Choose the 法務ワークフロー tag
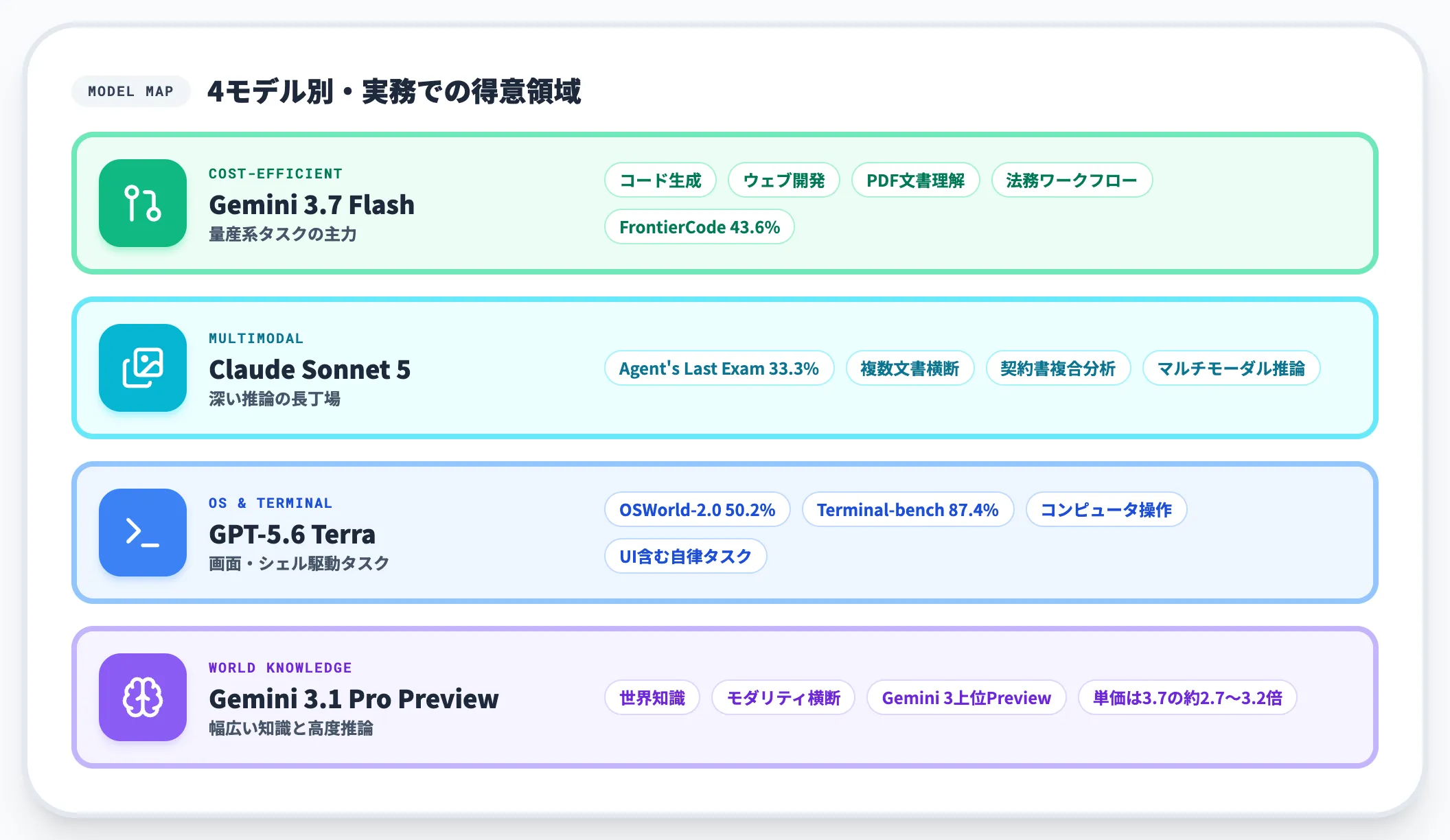Viewport: 1450px width, 840px height. 1072,180
